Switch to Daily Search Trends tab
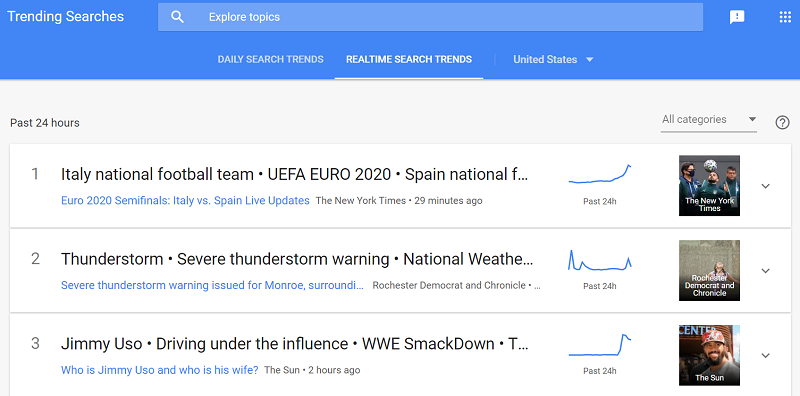The image size is (800, 396). coord(270,59)
